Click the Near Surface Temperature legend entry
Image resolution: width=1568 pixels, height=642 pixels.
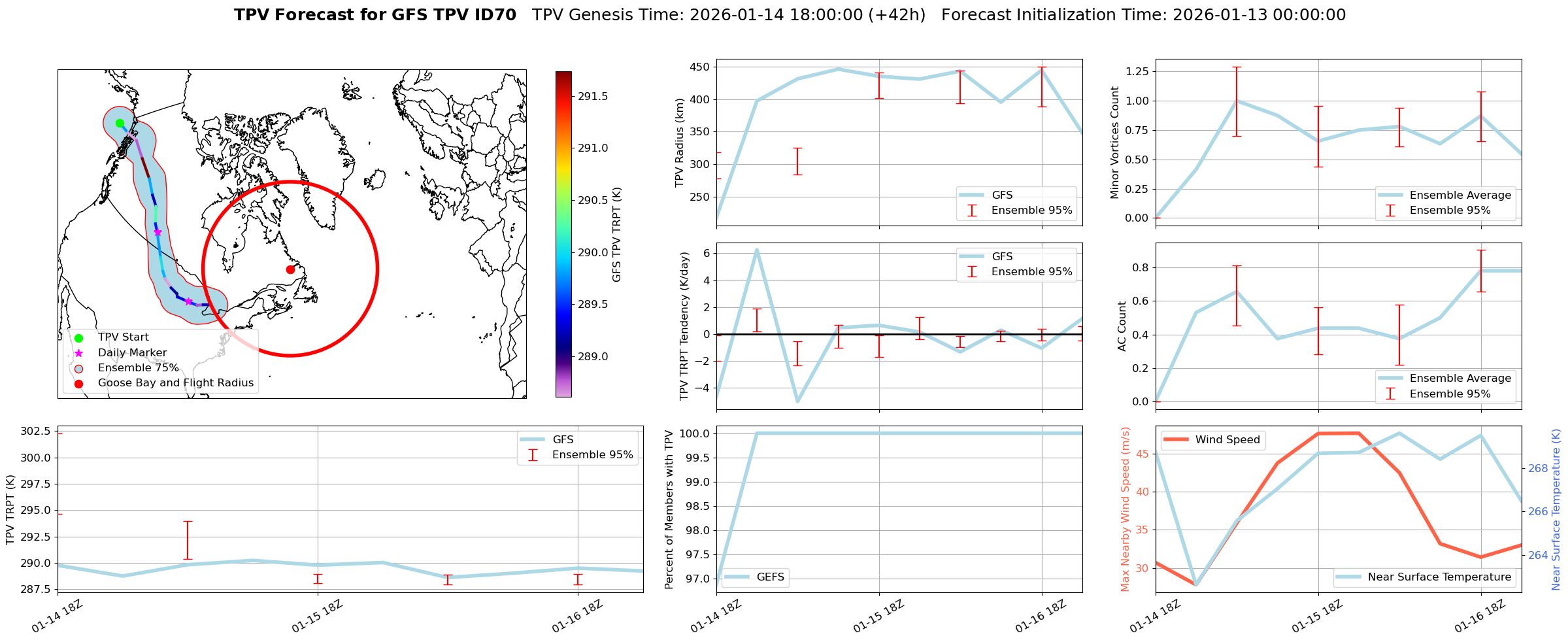(x=1439, y=577)
